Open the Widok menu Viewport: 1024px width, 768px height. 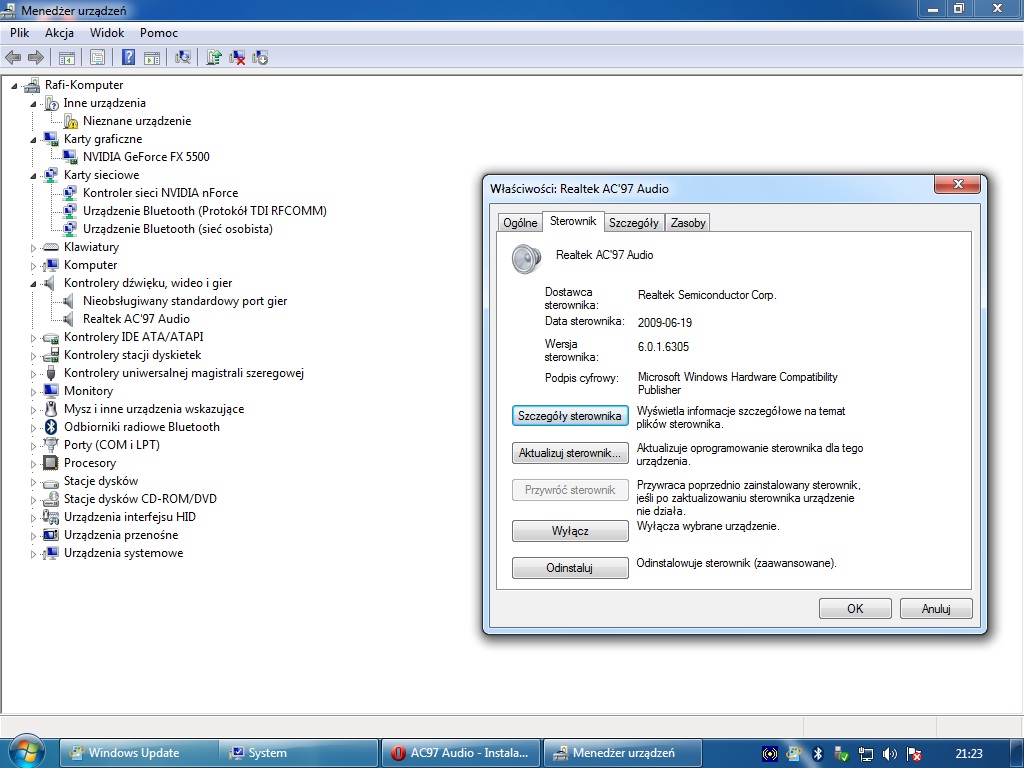coord(107,33)
